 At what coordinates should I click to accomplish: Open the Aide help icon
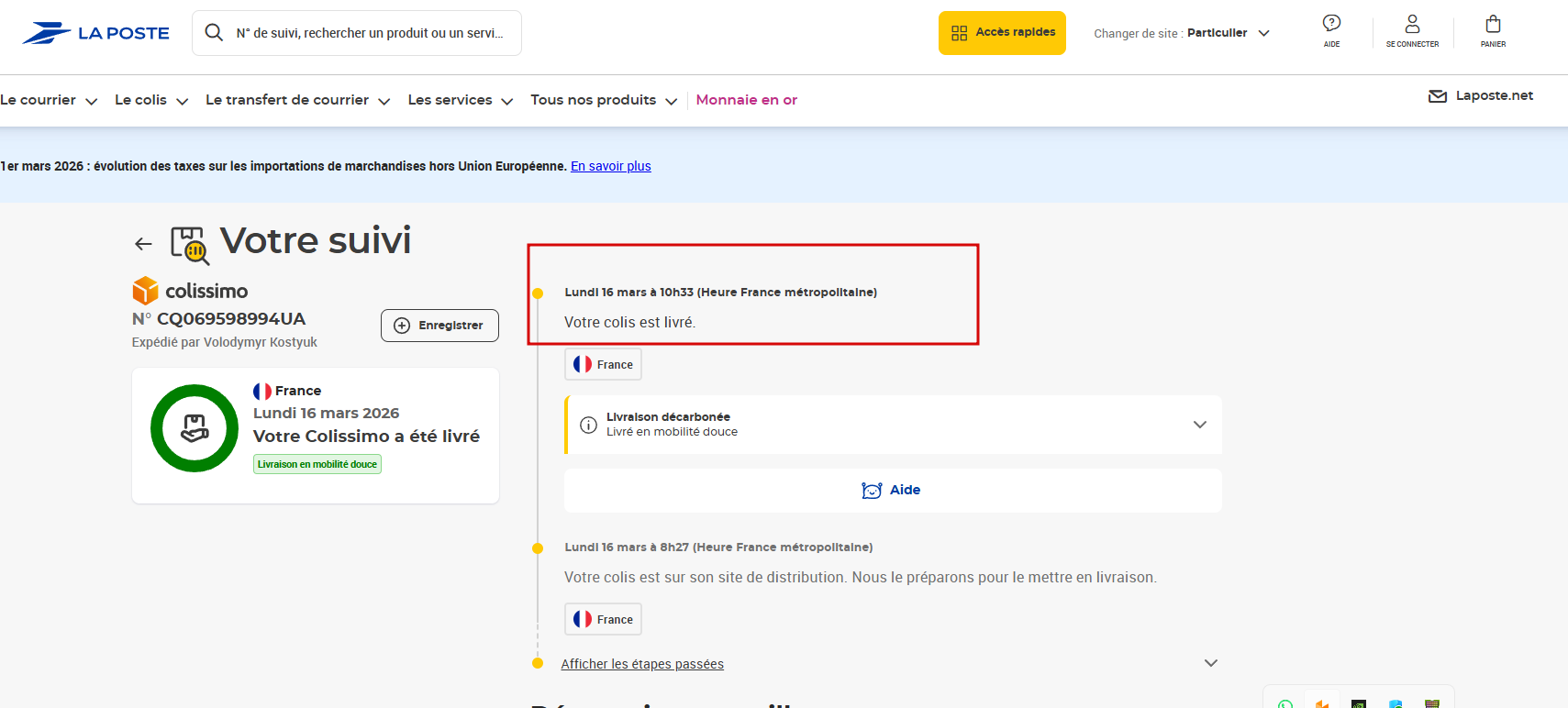pyautogui.click(x=1331, y=30)
